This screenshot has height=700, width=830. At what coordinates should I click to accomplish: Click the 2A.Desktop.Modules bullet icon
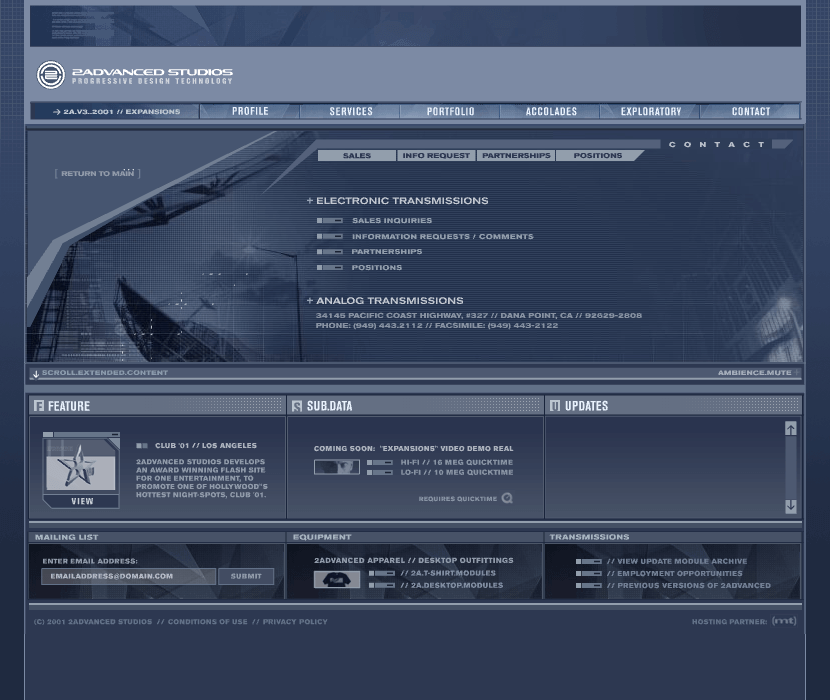point(382,586)
